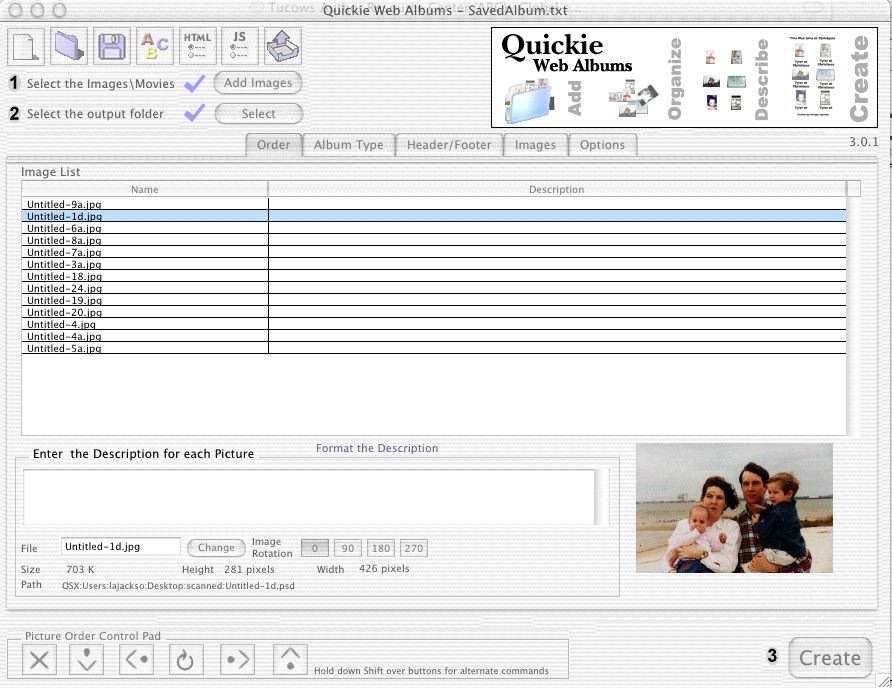Rotate image order with the circular arrow pad button
The image size is (892, 688).
click(186, 659)
